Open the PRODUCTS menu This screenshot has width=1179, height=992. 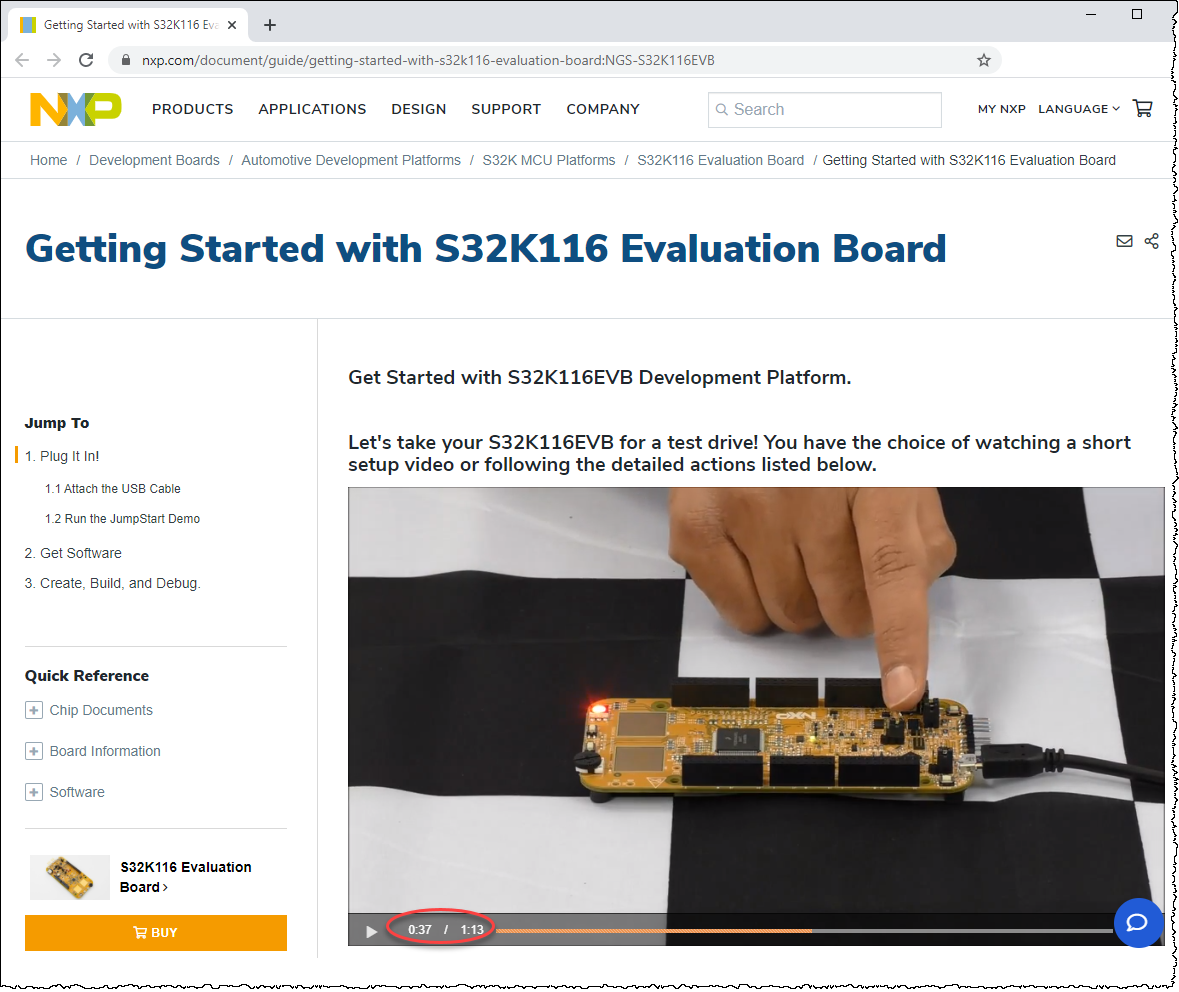(x=192, y=109)
